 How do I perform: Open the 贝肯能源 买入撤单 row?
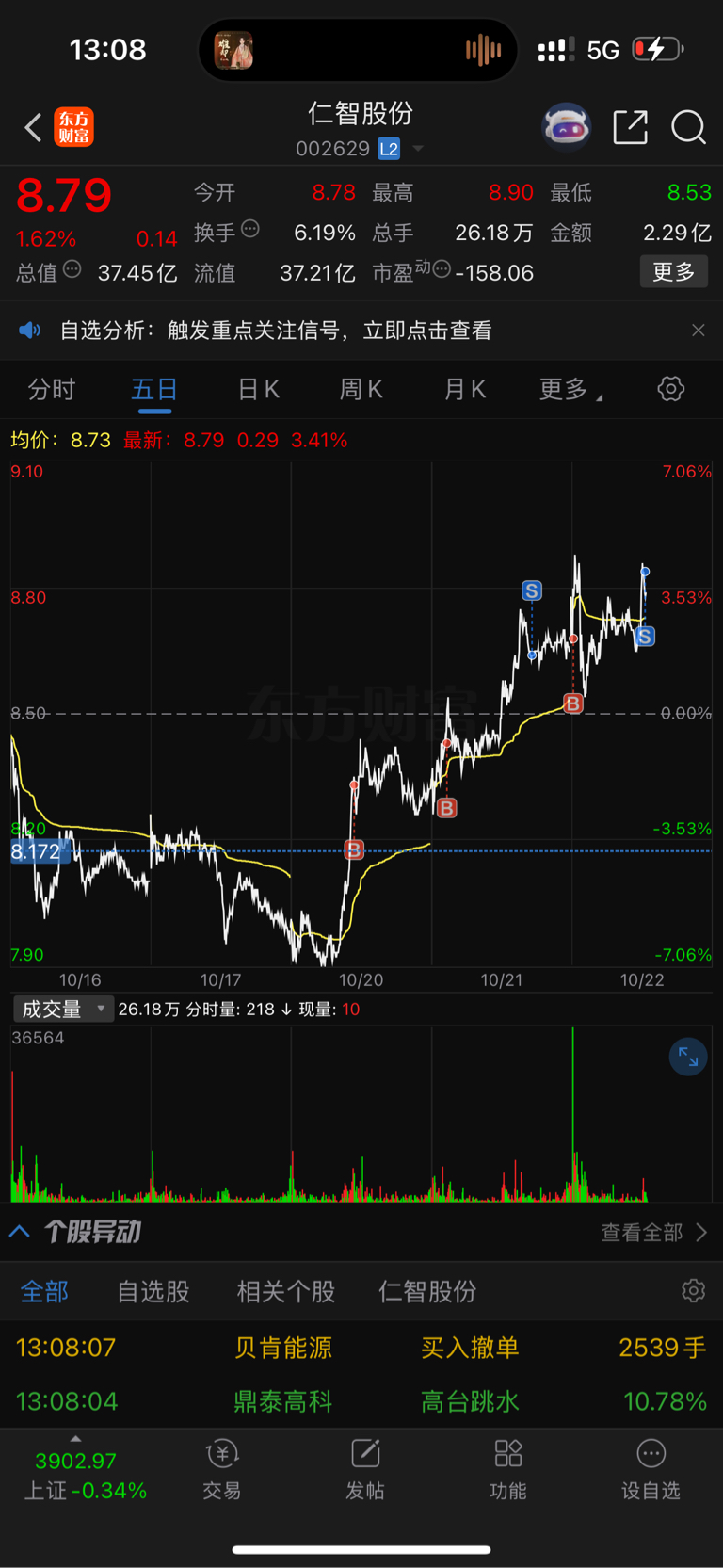361,1348
